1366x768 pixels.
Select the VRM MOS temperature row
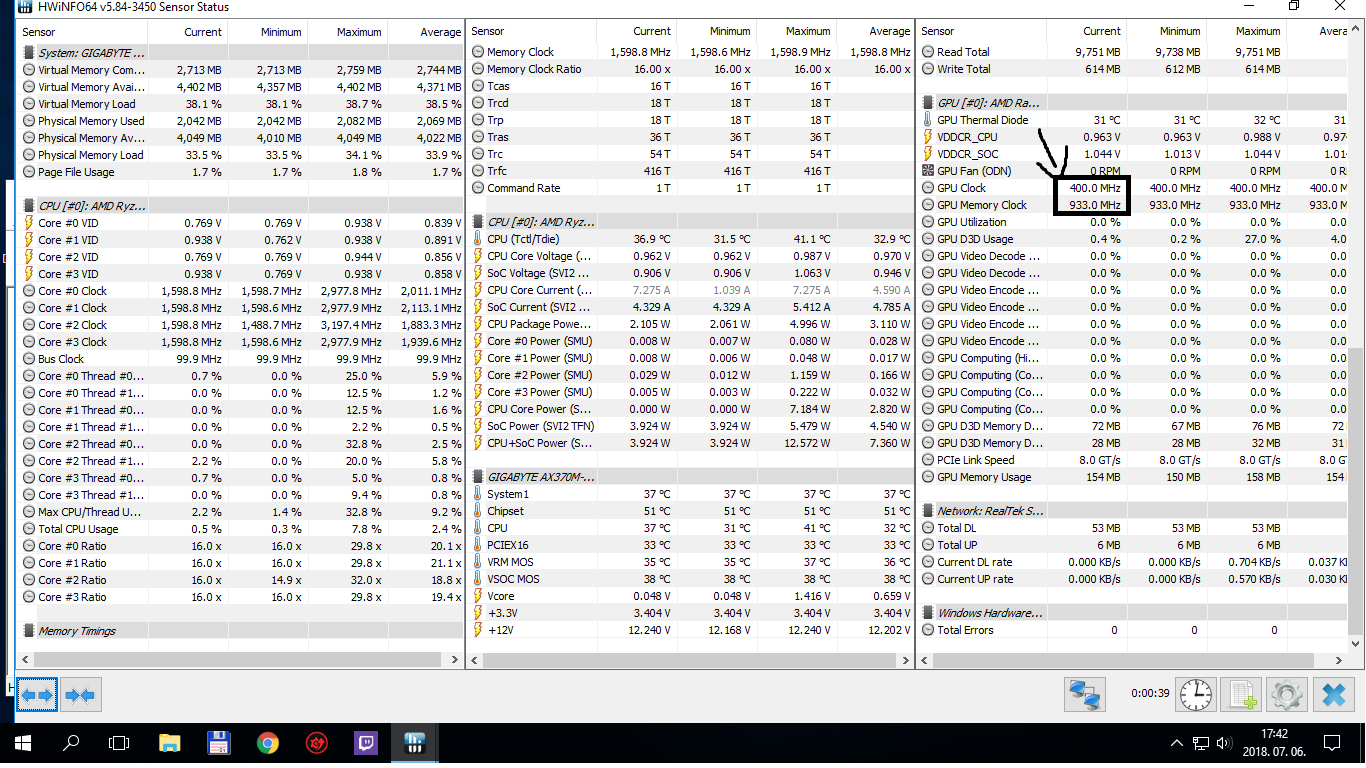[690, 562]
